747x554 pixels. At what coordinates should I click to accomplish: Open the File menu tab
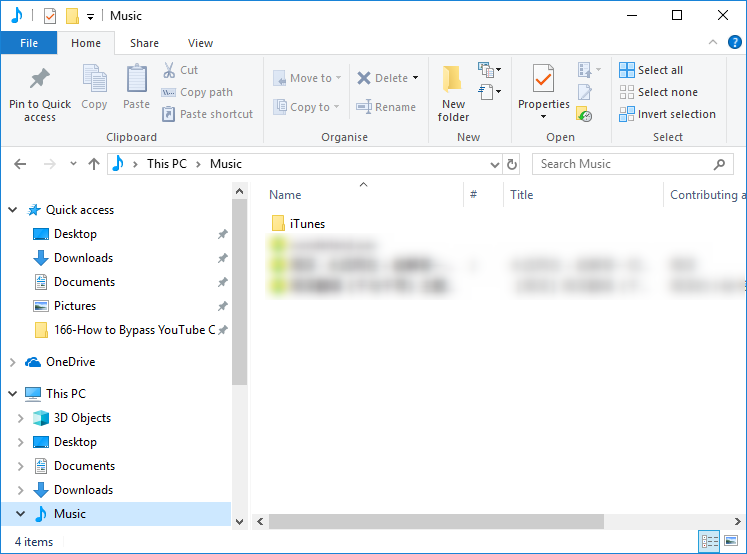29,43
